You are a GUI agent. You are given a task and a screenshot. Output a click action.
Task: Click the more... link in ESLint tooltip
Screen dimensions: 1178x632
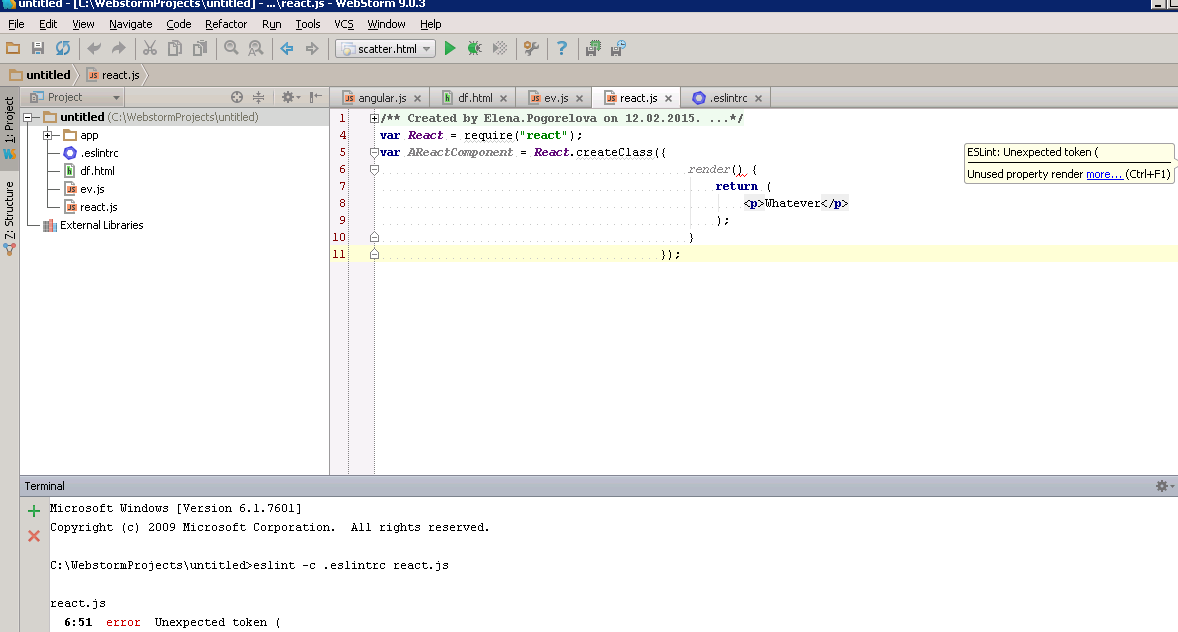[x=1104, y=174]
